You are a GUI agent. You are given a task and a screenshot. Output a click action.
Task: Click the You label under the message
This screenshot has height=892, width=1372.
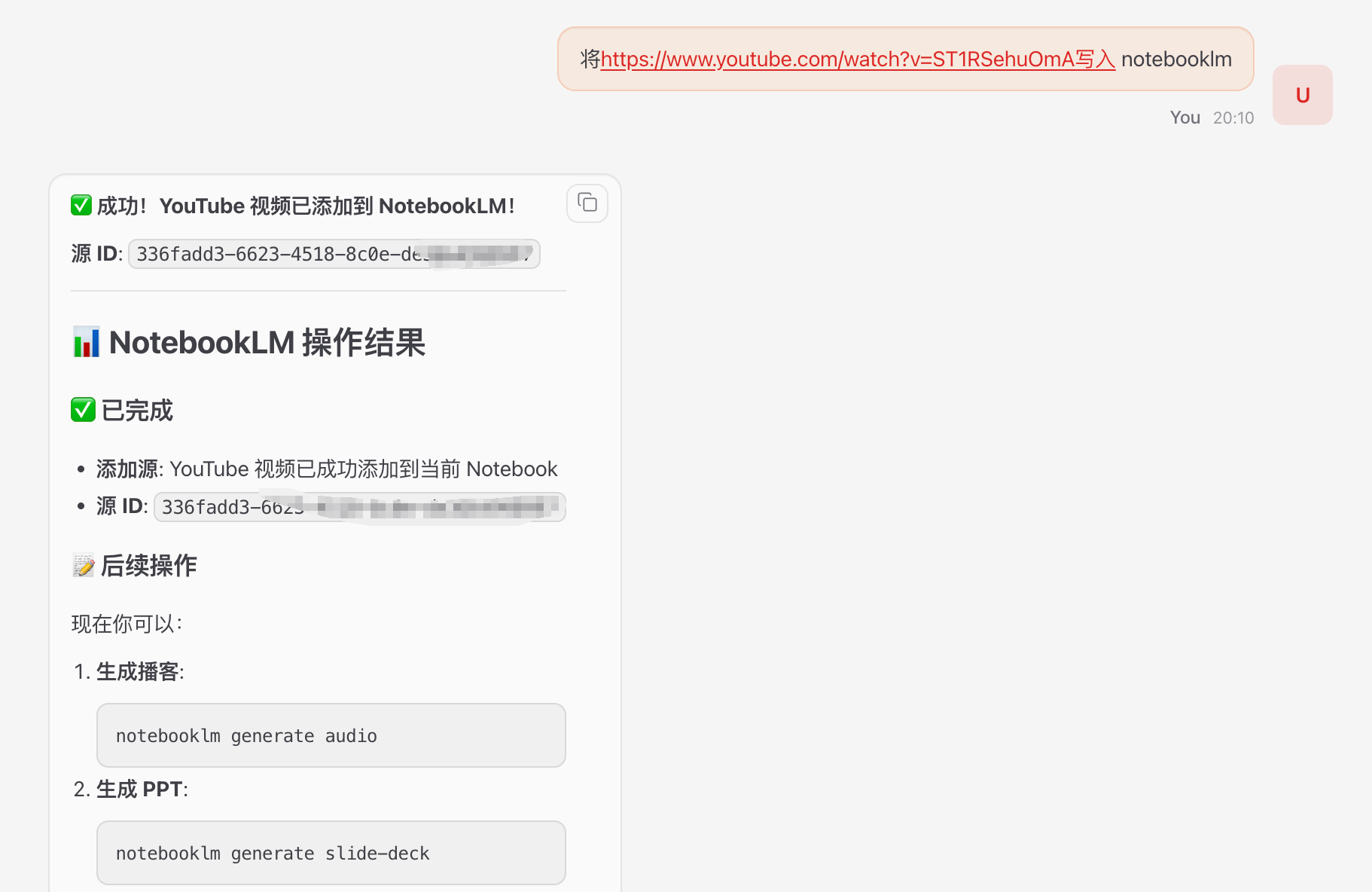click(1184, 117)
